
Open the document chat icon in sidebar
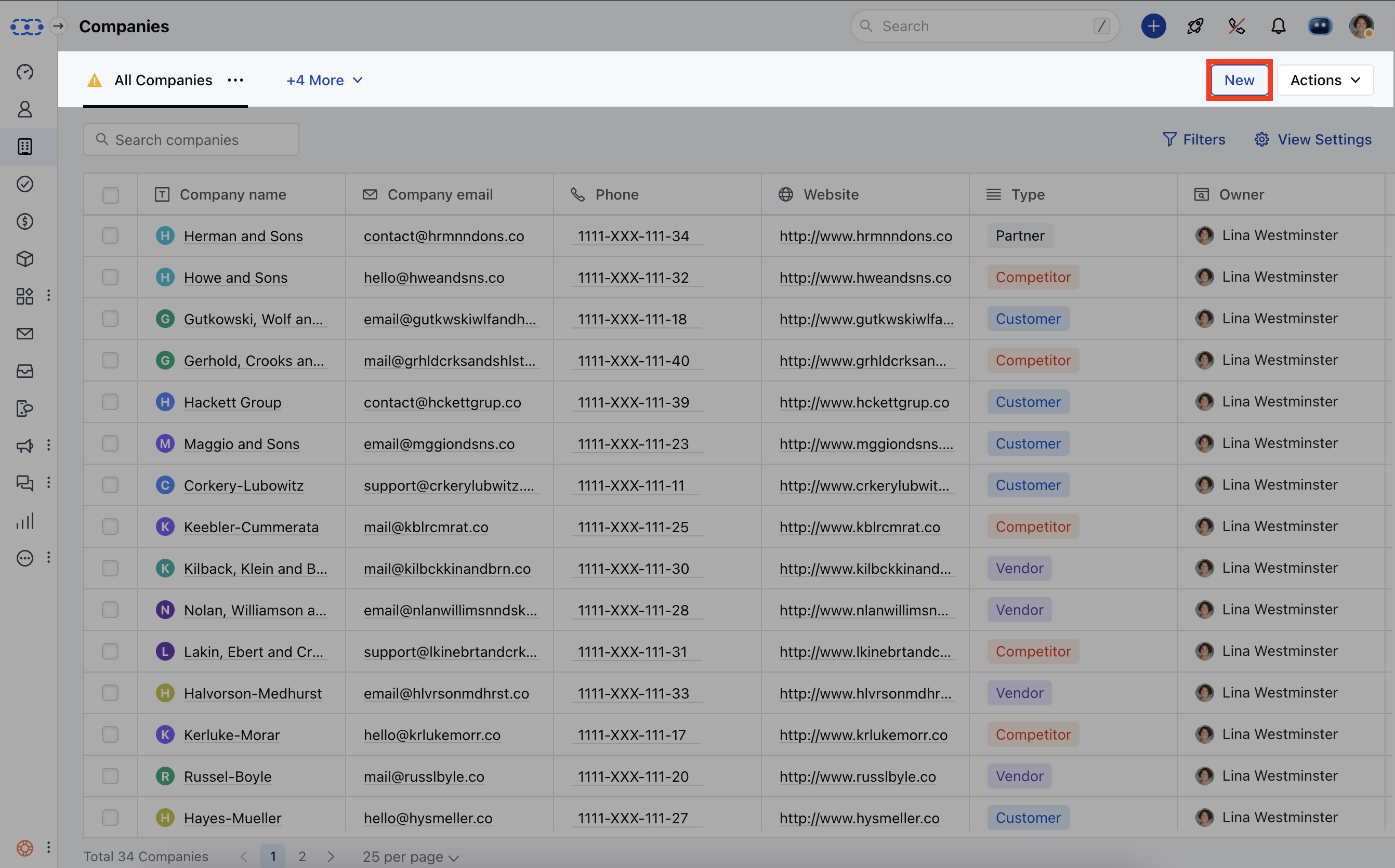24,408
